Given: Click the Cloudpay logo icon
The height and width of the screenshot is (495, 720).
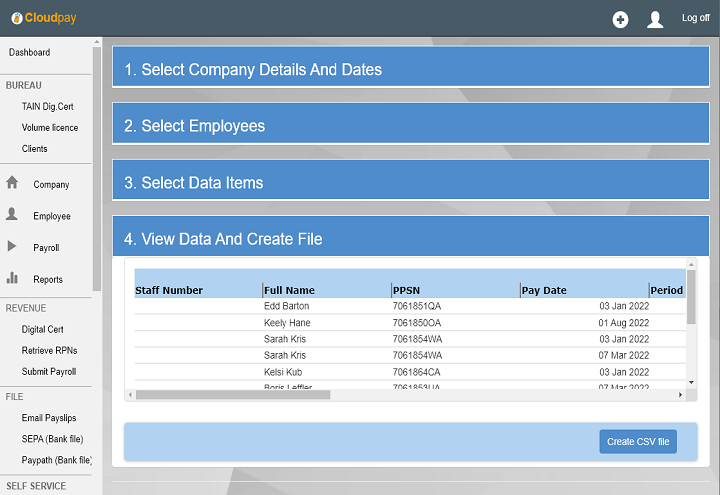Looking at the screenshot, I should click(17, 18).
